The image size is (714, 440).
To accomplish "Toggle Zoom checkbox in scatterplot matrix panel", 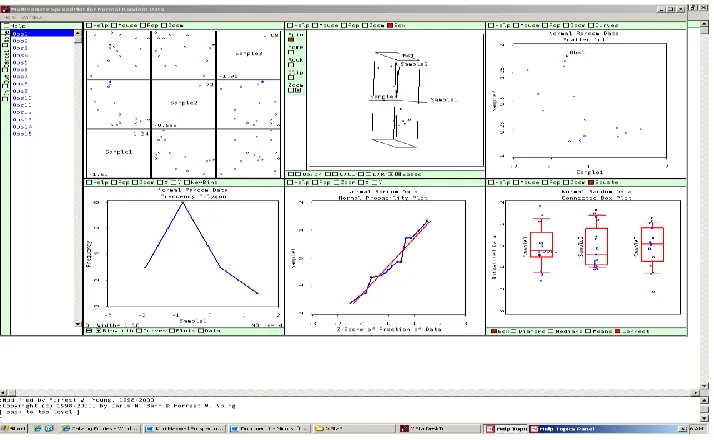I will click(x=164, y=26).
